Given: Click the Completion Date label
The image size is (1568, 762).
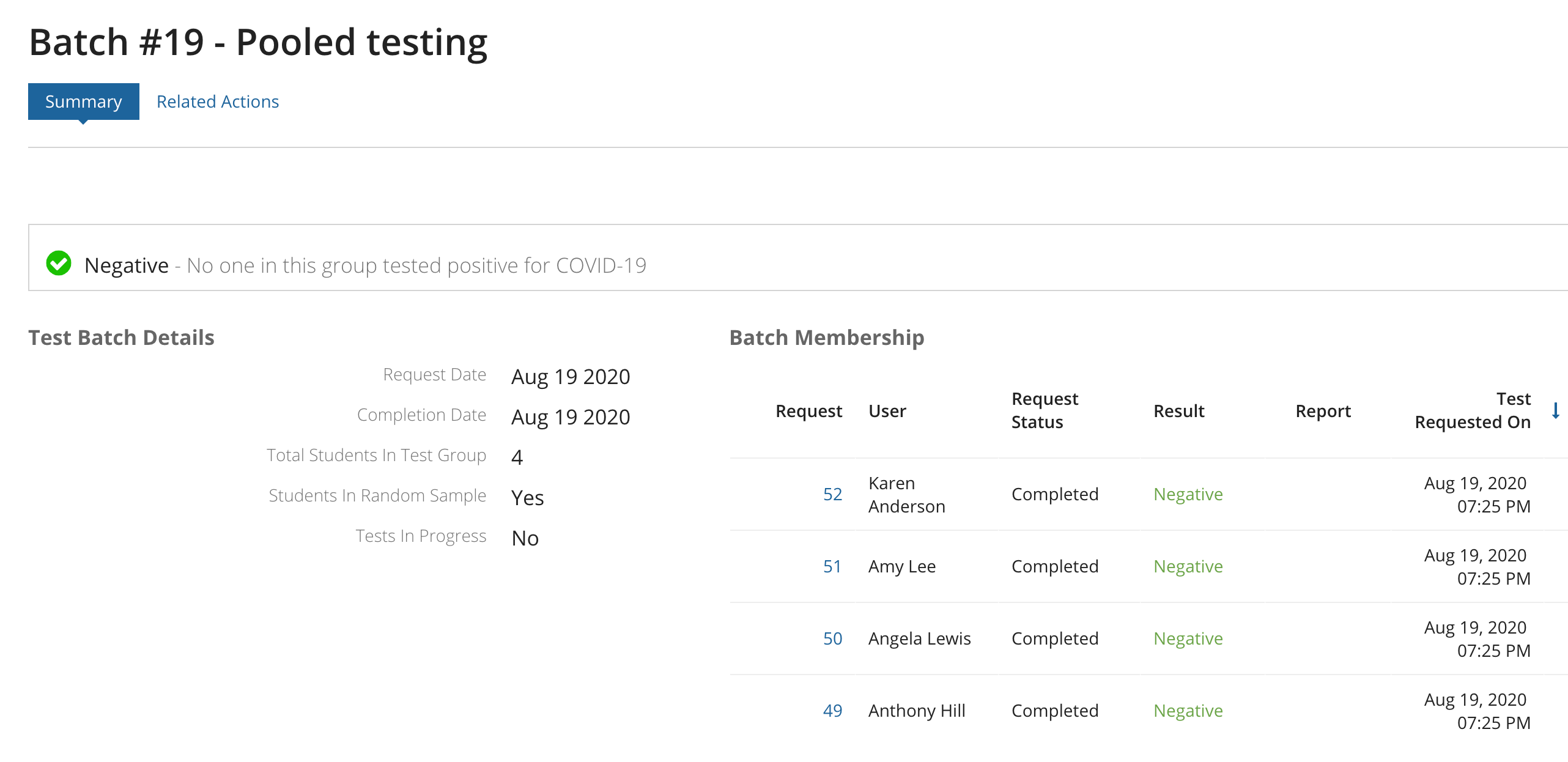Looking at the screenshot, I should click(422, 415).
